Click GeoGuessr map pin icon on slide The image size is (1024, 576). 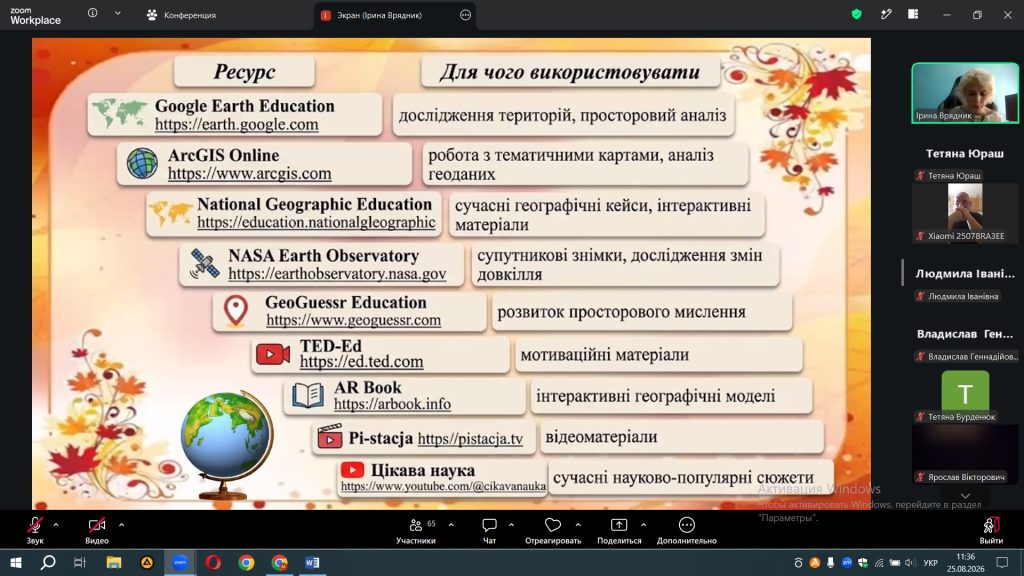236,310
